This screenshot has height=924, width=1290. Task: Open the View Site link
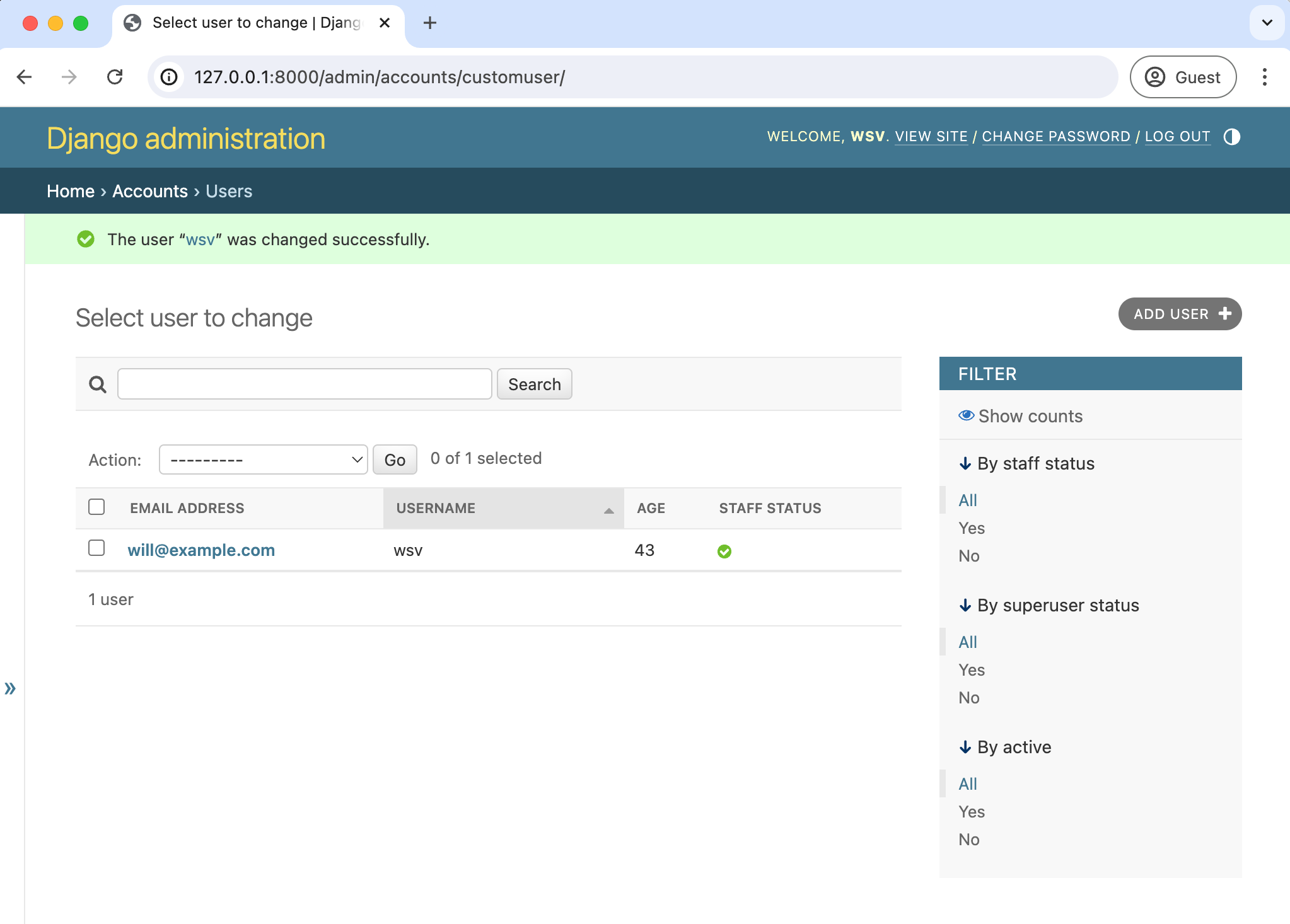click(931, 137)
